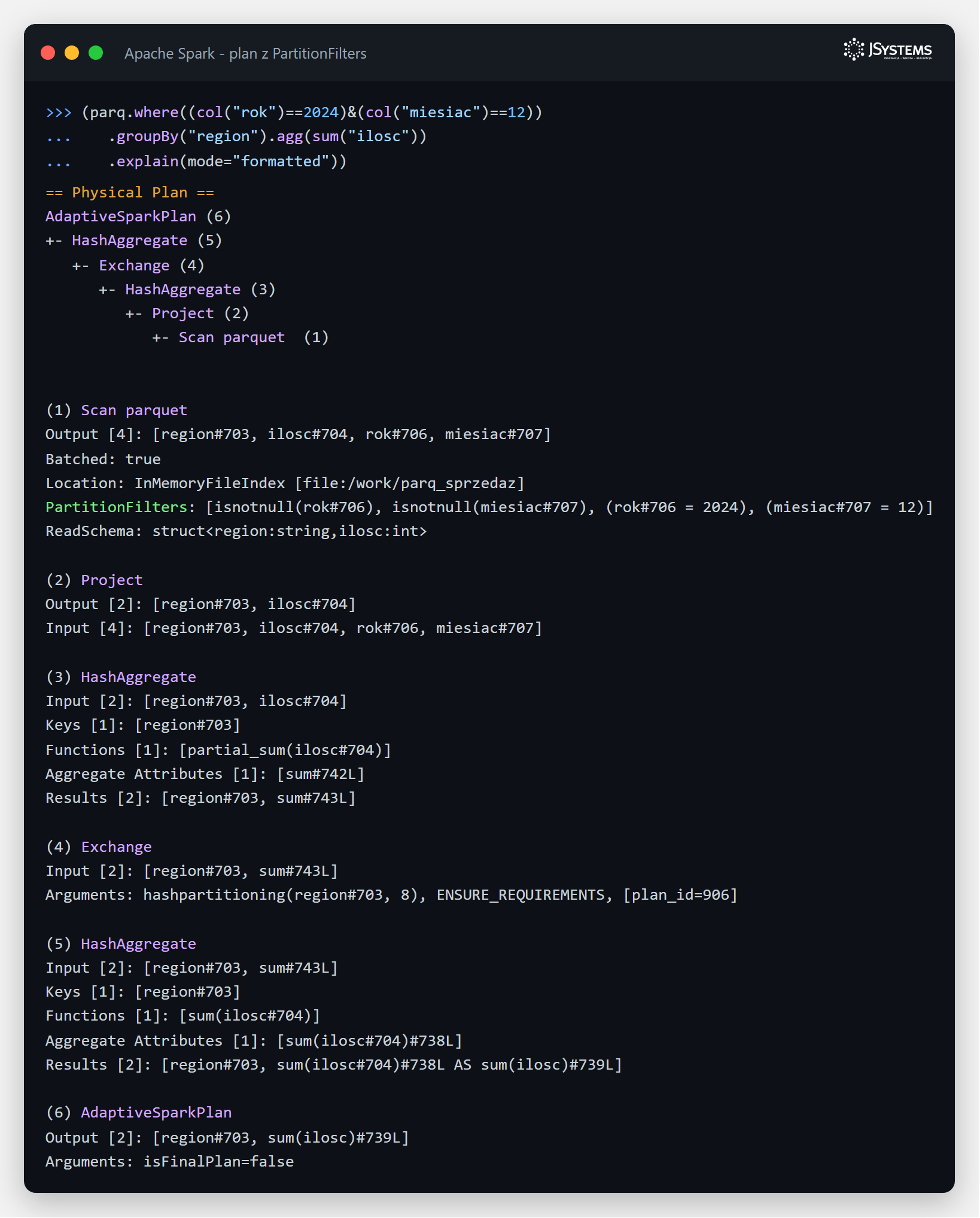
Task: Click the "(6) AdaptiveSparkPlan" section heading
Action: (x=138, y=1113)
